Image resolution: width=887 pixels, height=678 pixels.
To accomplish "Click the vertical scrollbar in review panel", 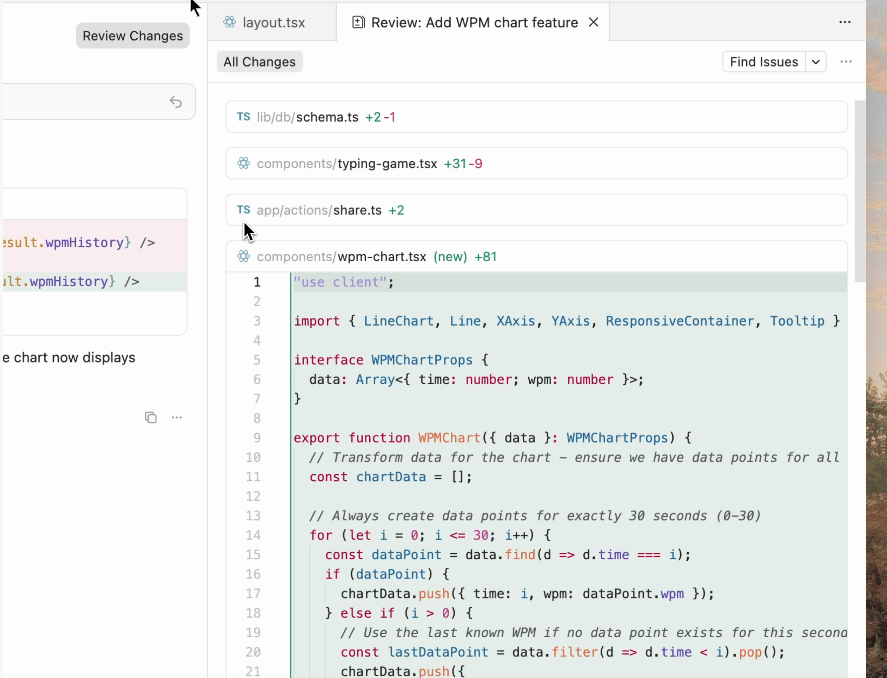I will pyautogui.click(x=859, y=190).
